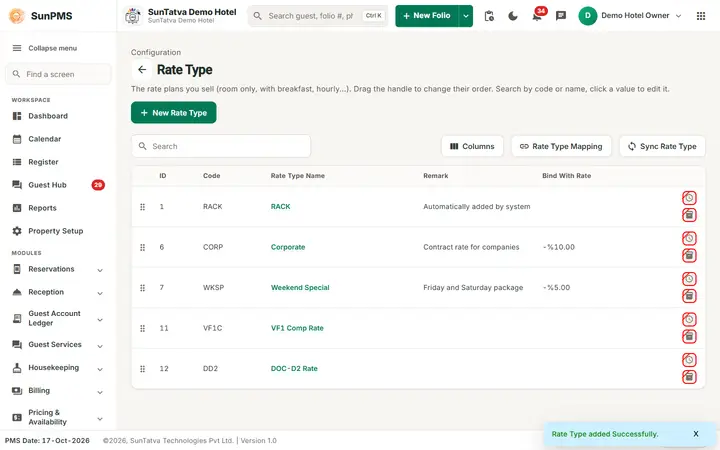Viewport: 720px width, 450px height.
Task: Go to Property Setup
Action: point(58,231)
